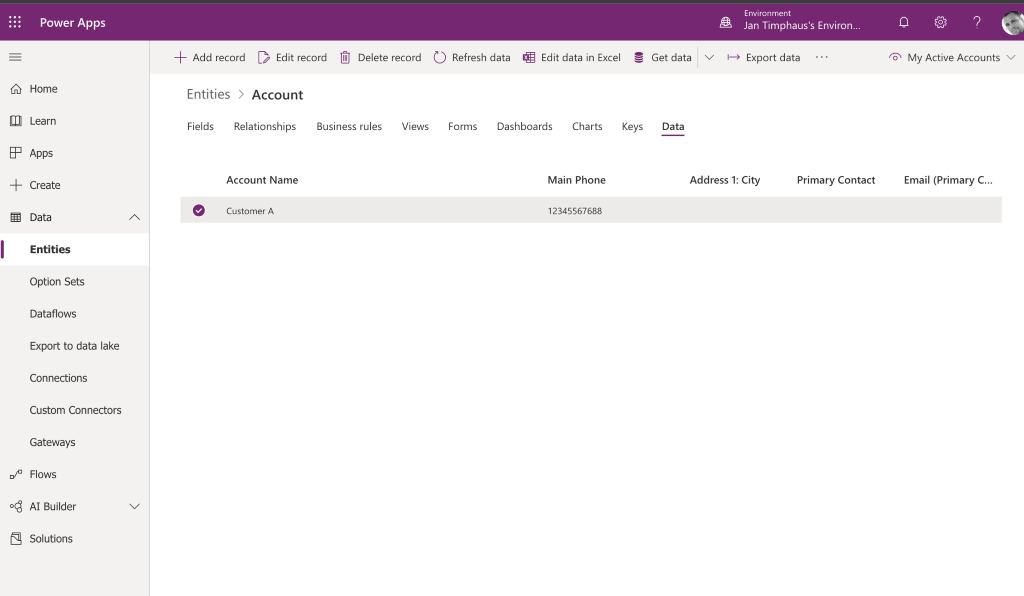Click the Get data database icon
The image size is (1024, 596).
pyautogui.click(x=639, y=57)
